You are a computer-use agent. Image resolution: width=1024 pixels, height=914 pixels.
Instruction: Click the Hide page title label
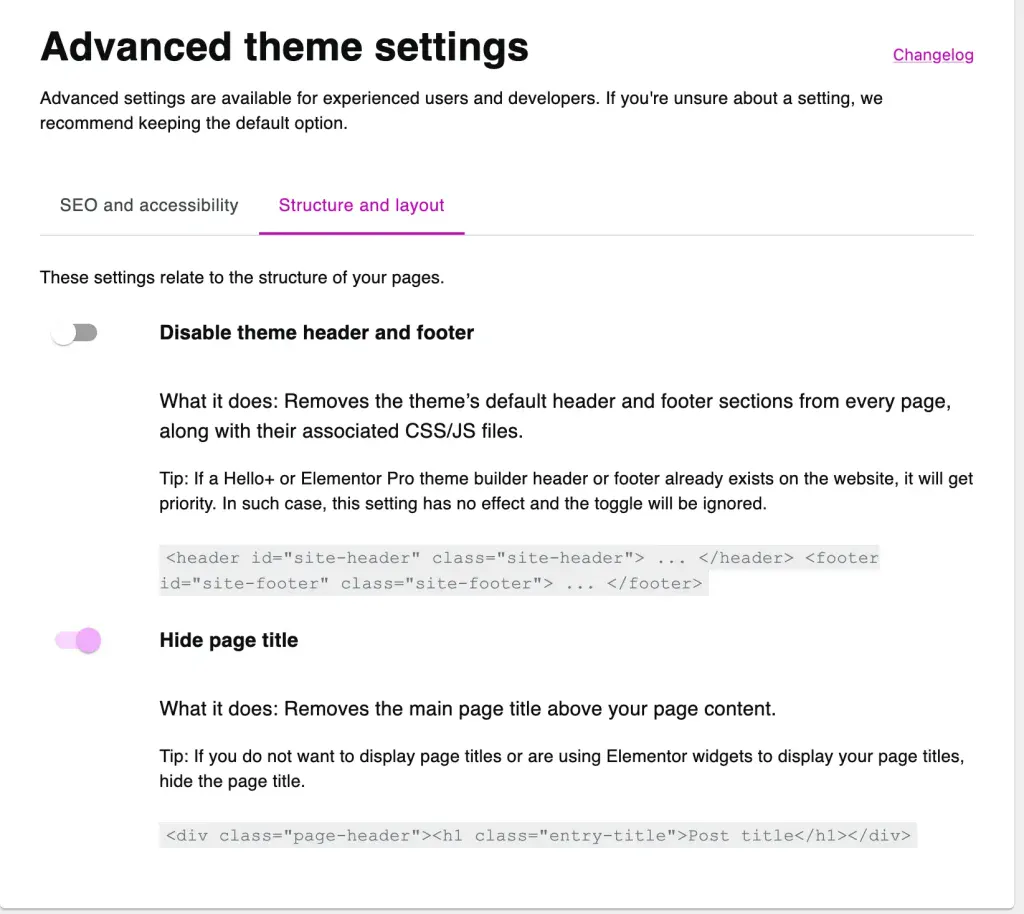[229, 640]
